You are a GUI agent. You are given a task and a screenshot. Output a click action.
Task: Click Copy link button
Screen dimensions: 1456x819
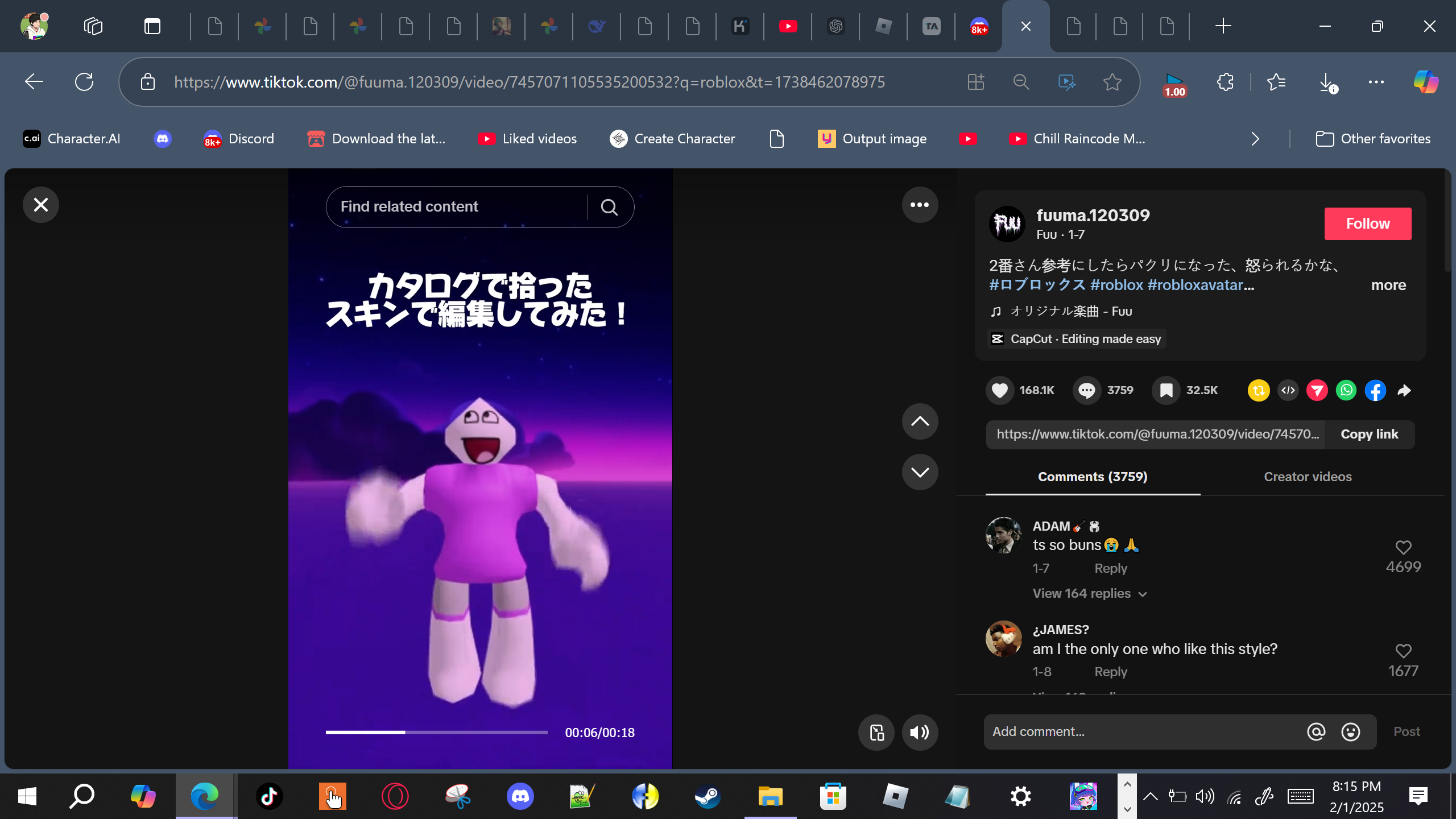[x=1369, y=434]
